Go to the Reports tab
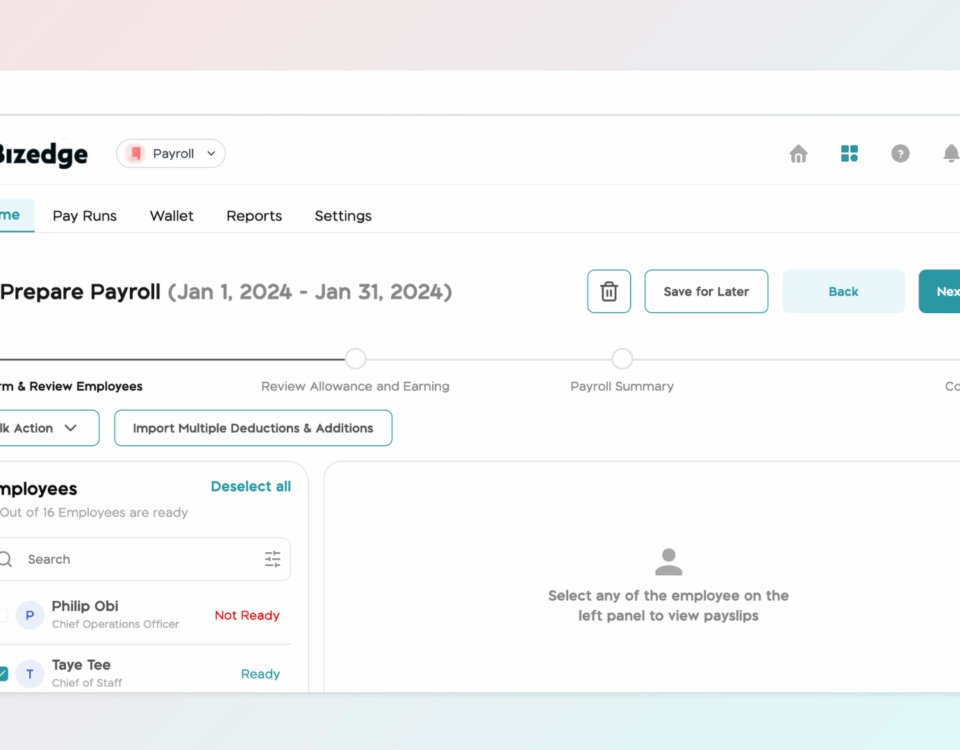Screen dimensions: 960x750 pos(254,216)
